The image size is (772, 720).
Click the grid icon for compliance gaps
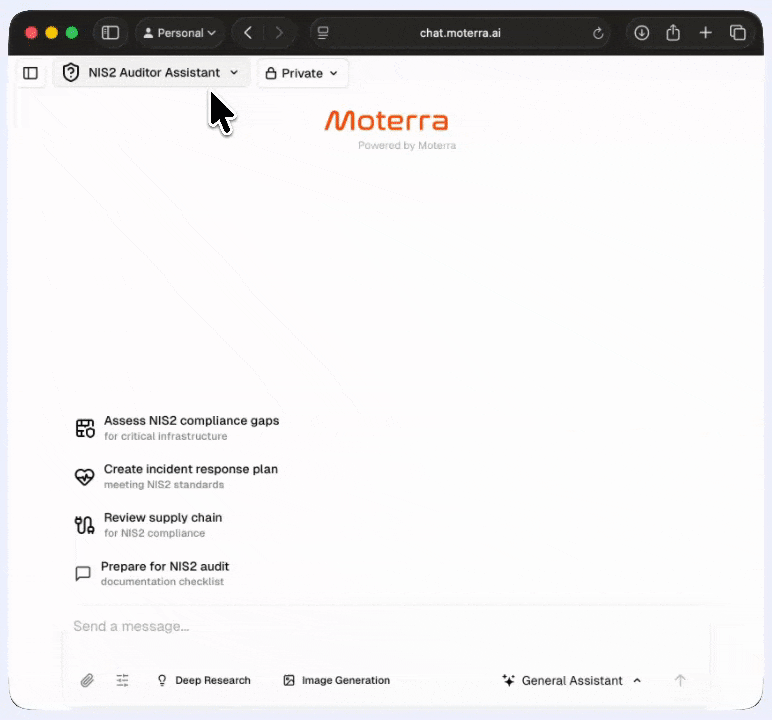click(x=85, y=428)
